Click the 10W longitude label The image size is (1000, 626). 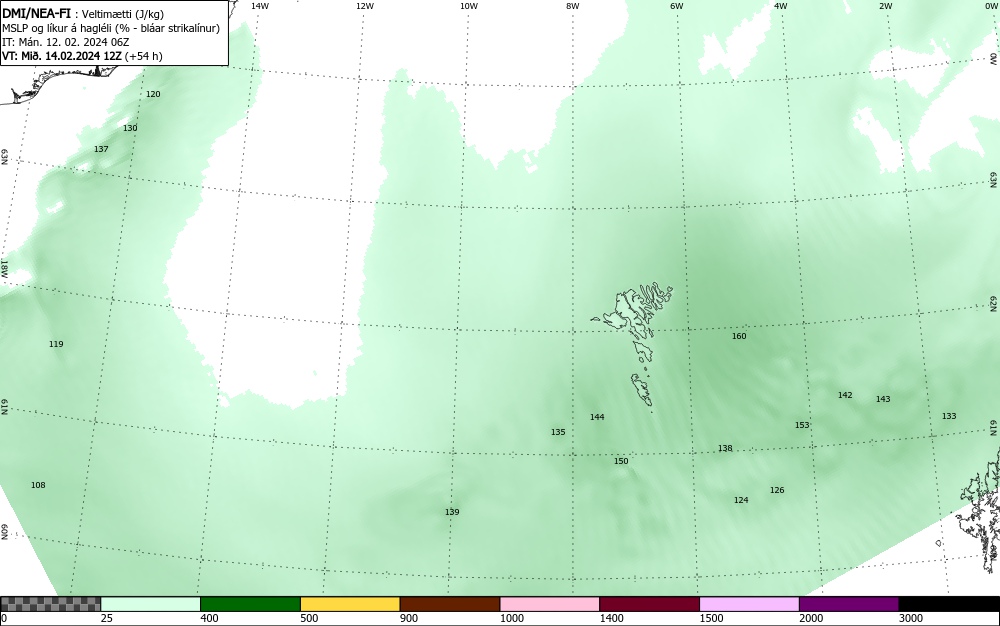coord(469,6)
